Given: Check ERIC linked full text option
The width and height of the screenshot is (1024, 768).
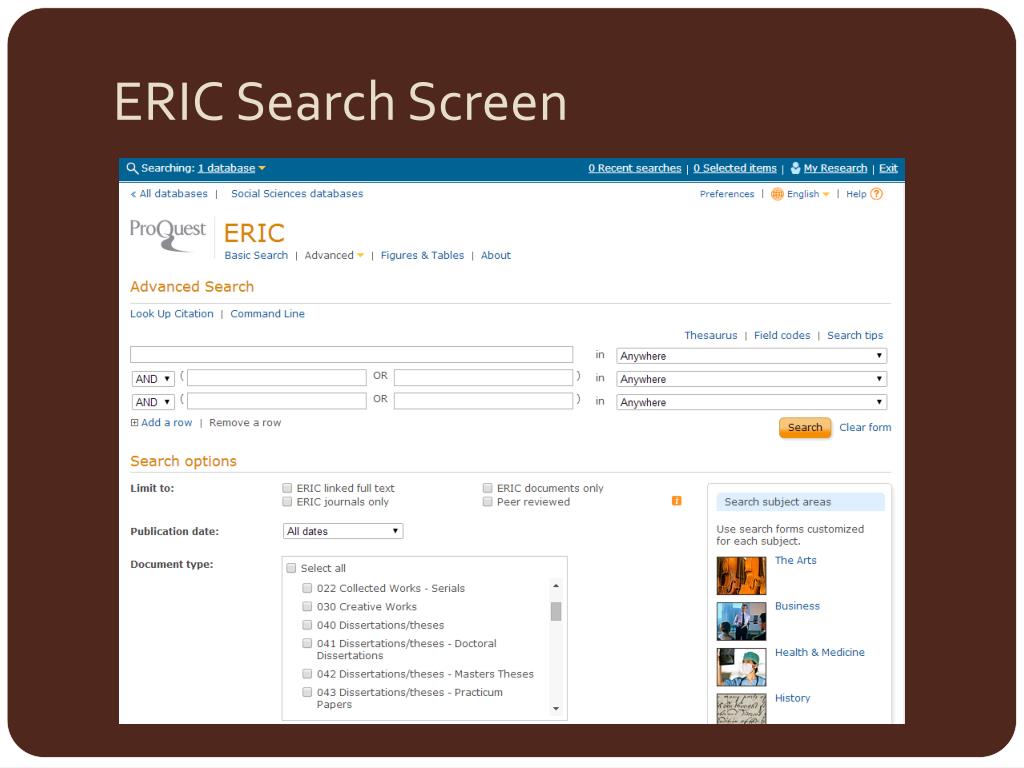Looking at the screenshot, I should tap(287, 489).
